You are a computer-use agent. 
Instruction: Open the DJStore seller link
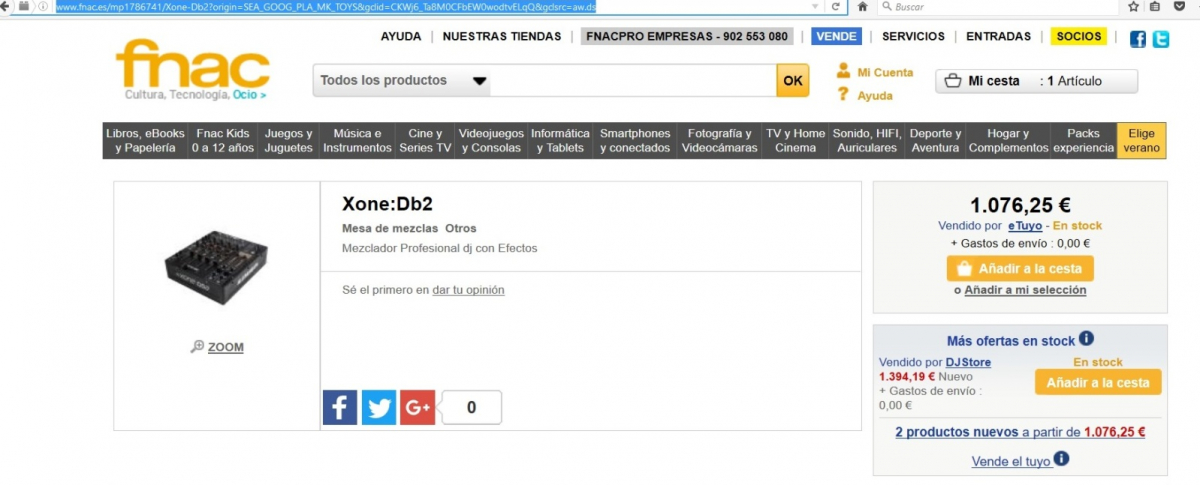pos(968,362)
